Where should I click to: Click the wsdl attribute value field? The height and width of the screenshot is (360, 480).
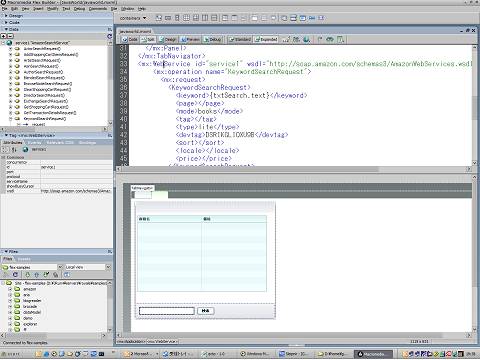pos(76,191)
